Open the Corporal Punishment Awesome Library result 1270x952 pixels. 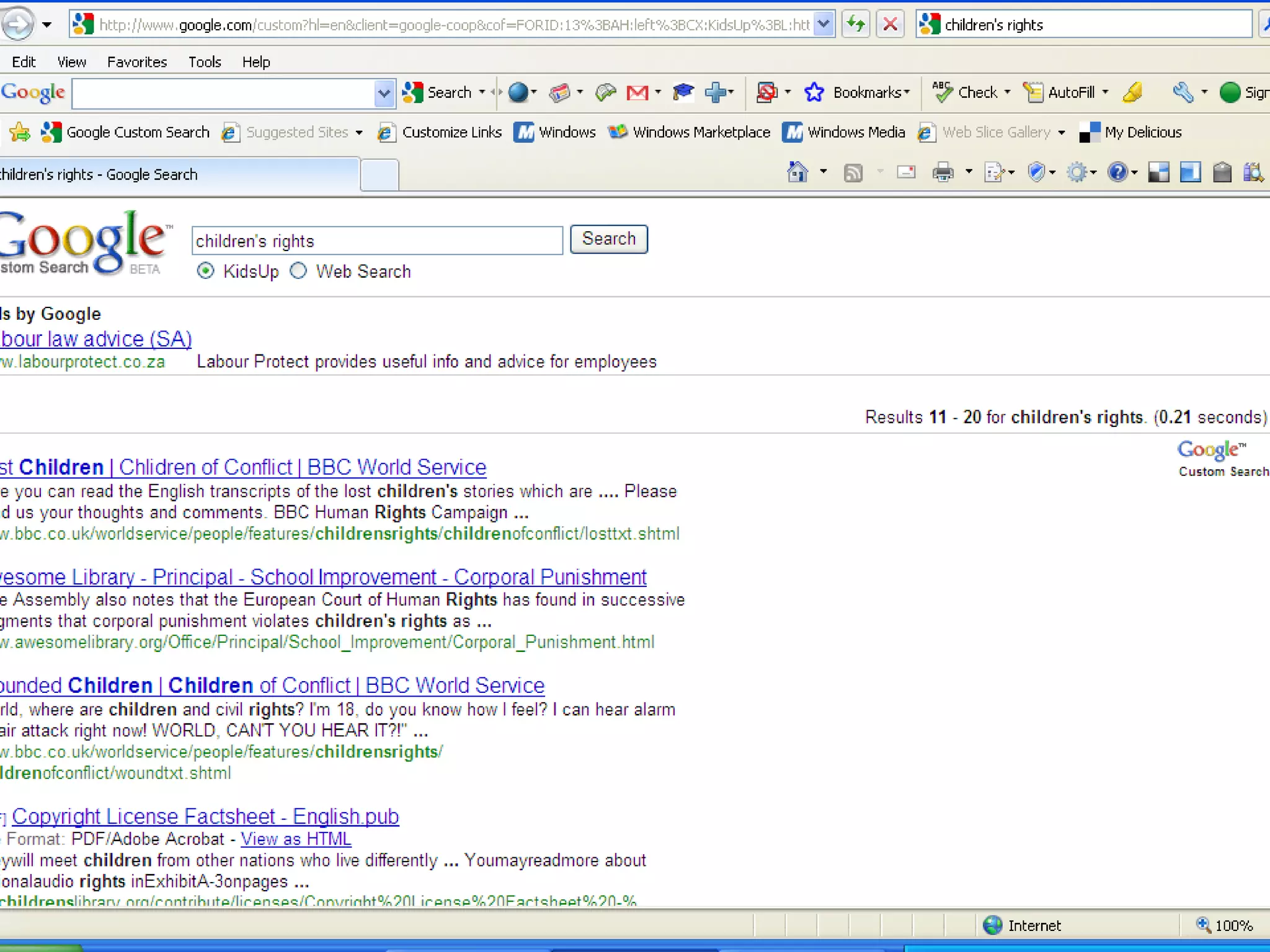point(323,577)
